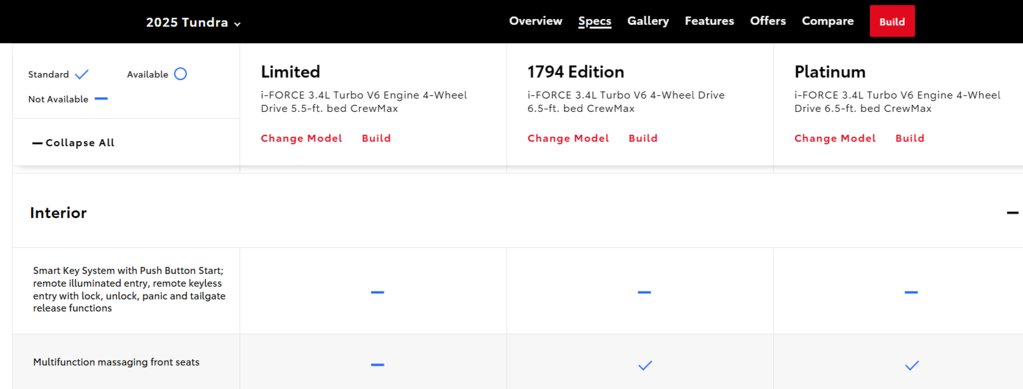Image resolution: width=1023 pixels, height=389 pixels.
Task: Collapse all spec sections
Action: [x=73, y=143]
